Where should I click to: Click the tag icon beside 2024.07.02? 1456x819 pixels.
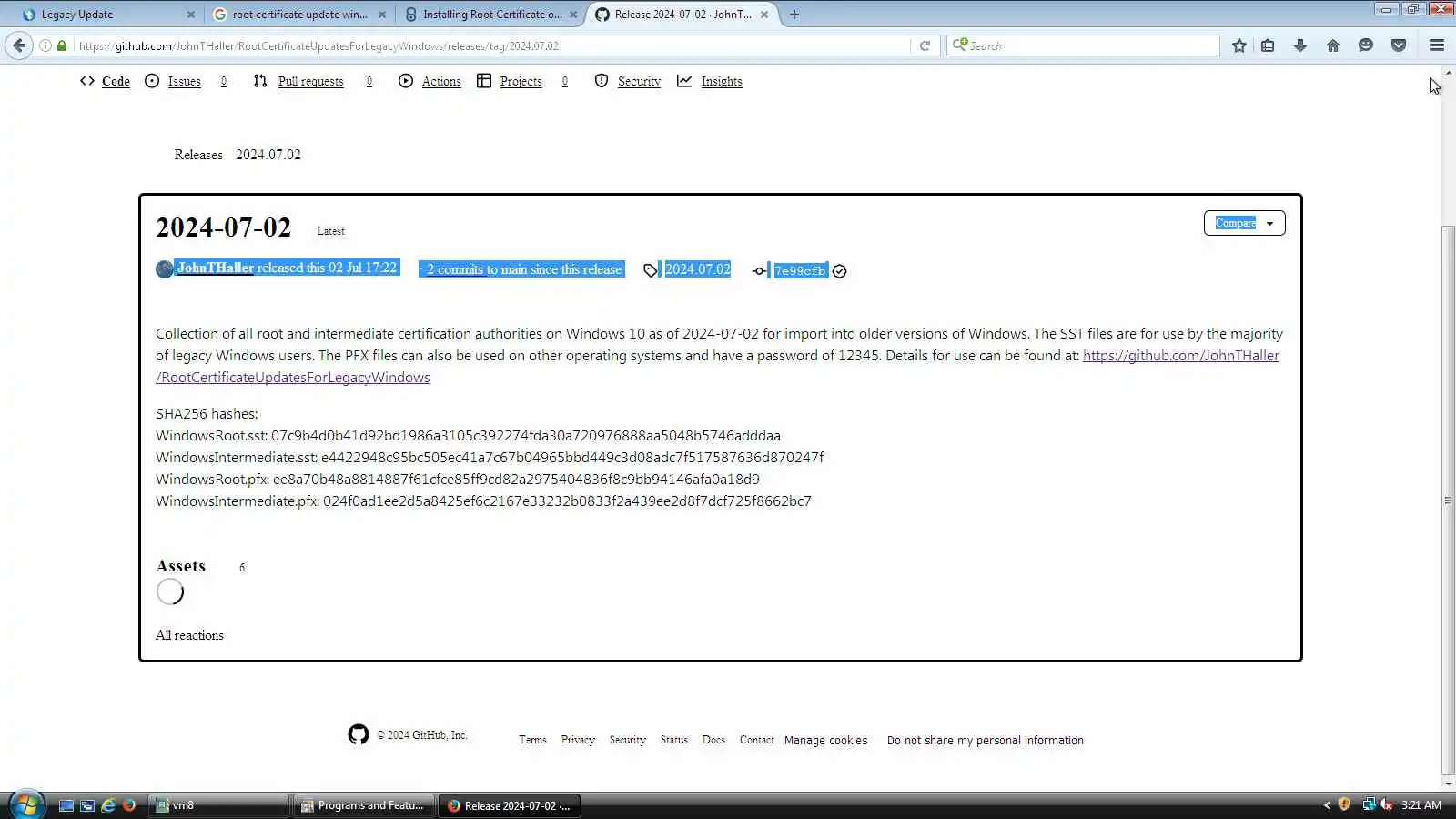click(x=650, y=270)
